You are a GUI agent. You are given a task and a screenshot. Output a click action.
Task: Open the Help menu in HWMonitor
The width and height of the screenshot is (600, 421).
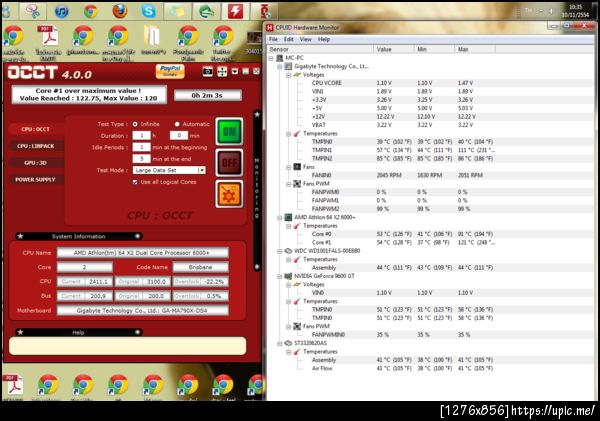[324, 39]
